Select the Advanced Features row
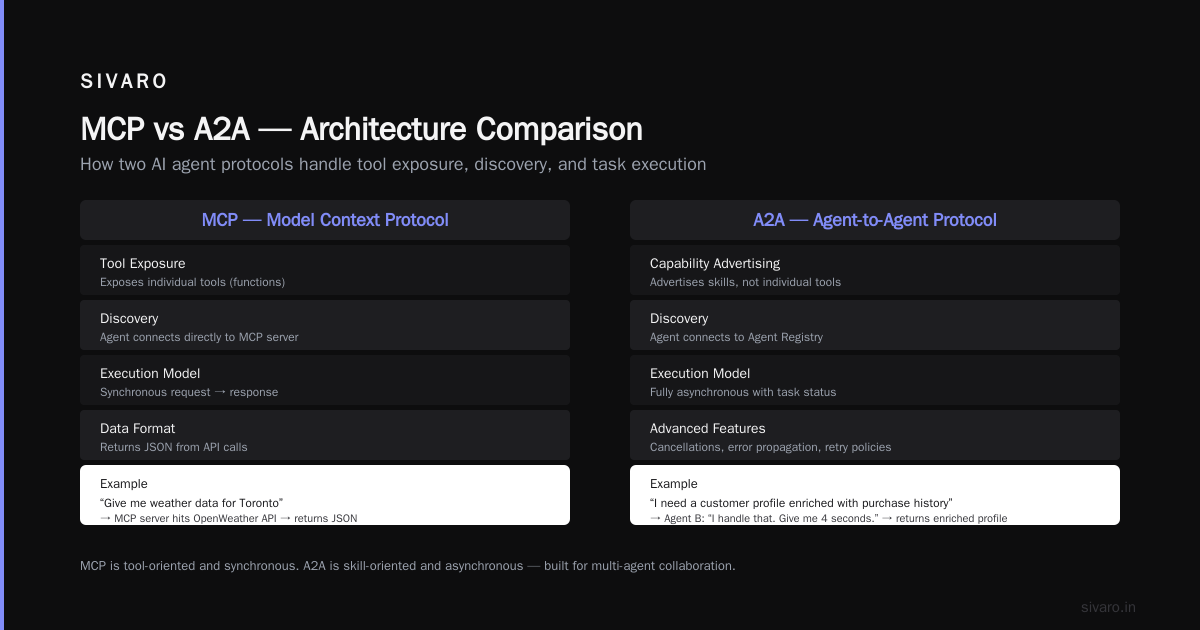This screenshot has width=1200, height=630. (x=875, y=435)
